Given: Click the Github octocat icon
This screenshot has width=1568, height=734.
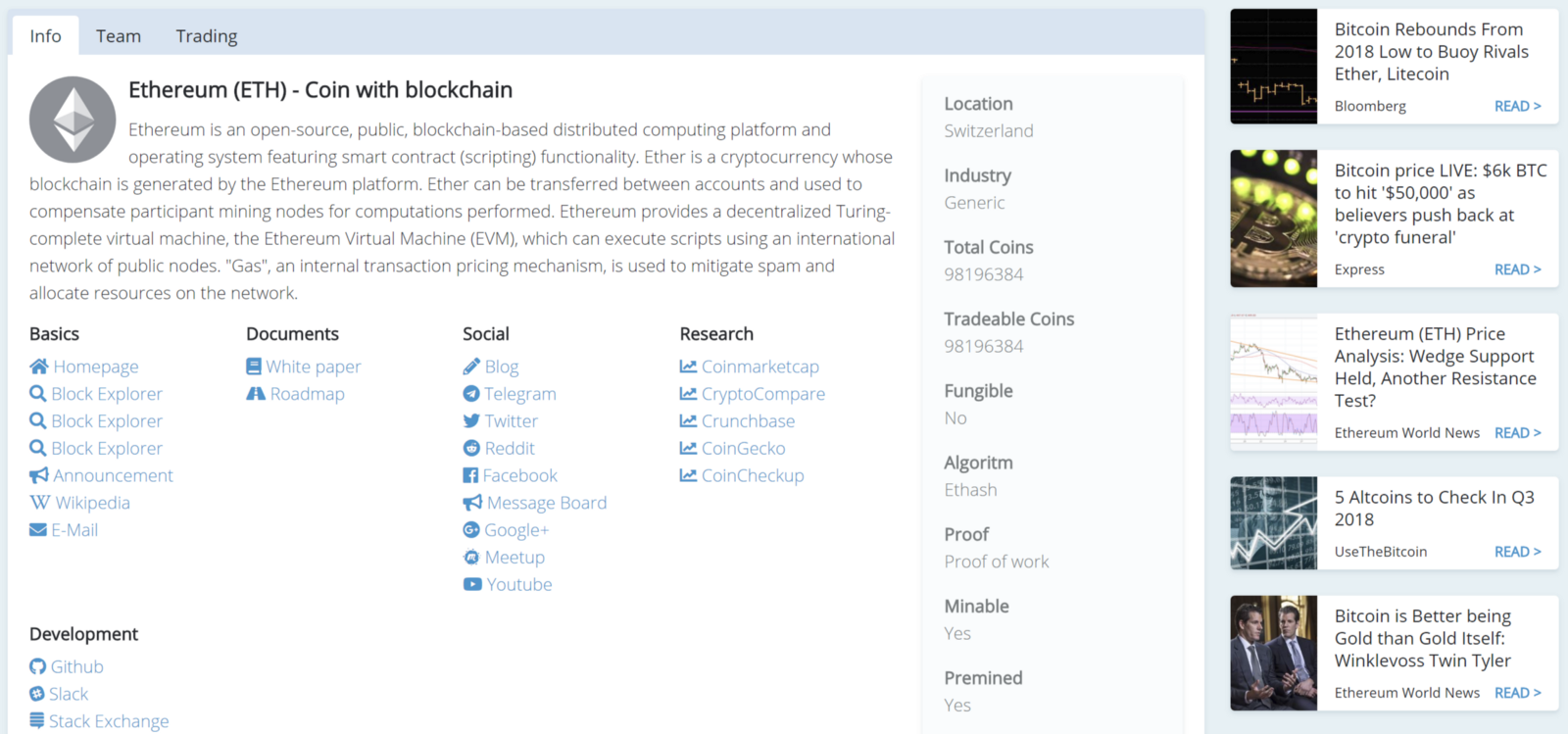Looking at the screenshot, I should coord(37,666).
